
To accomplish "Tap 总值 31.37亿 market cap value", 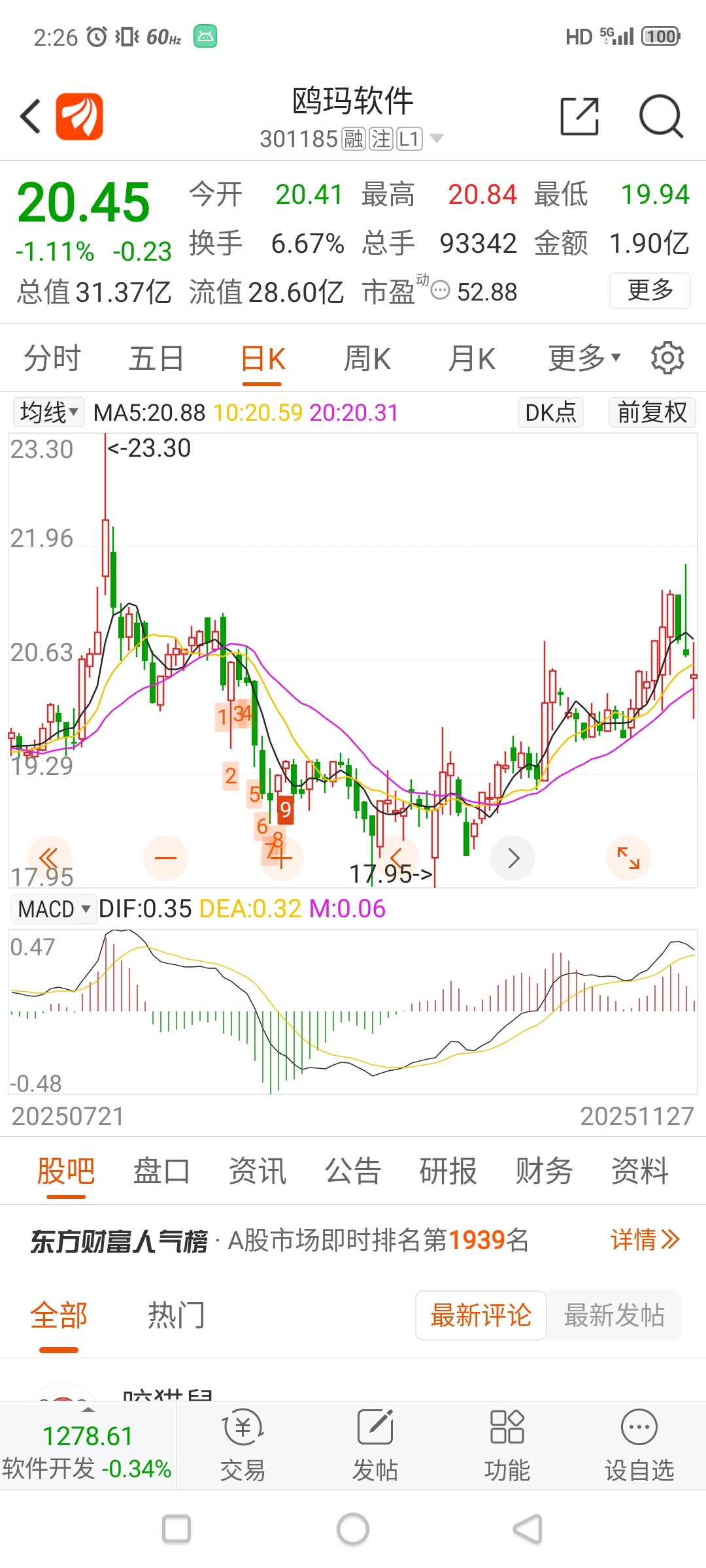I will tap(94, 292).
